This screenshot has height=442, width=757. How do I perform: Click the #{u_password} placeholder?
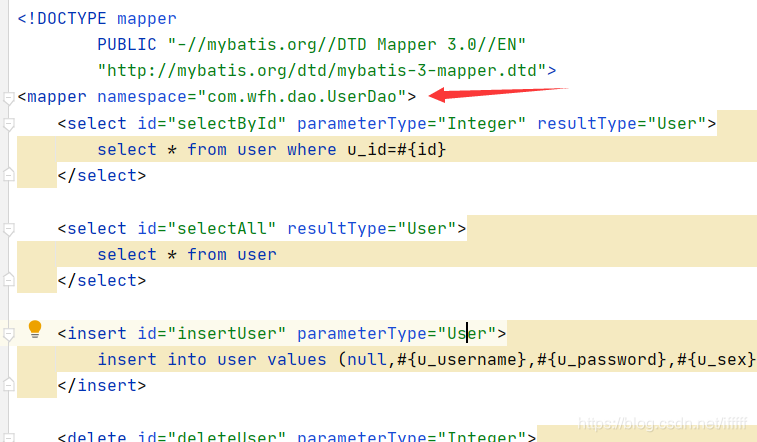point(602,359)
